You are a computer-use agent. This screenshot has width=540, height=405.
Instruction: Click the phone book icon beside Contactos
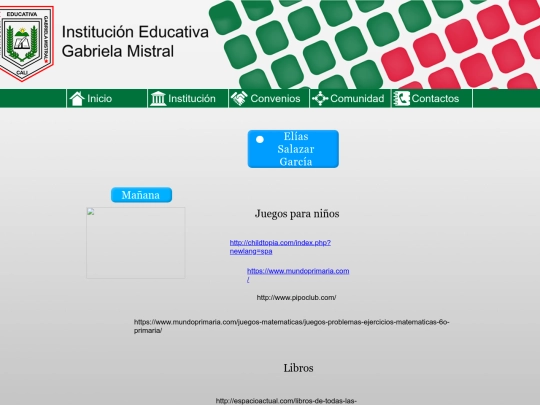[x=401, y=98]
